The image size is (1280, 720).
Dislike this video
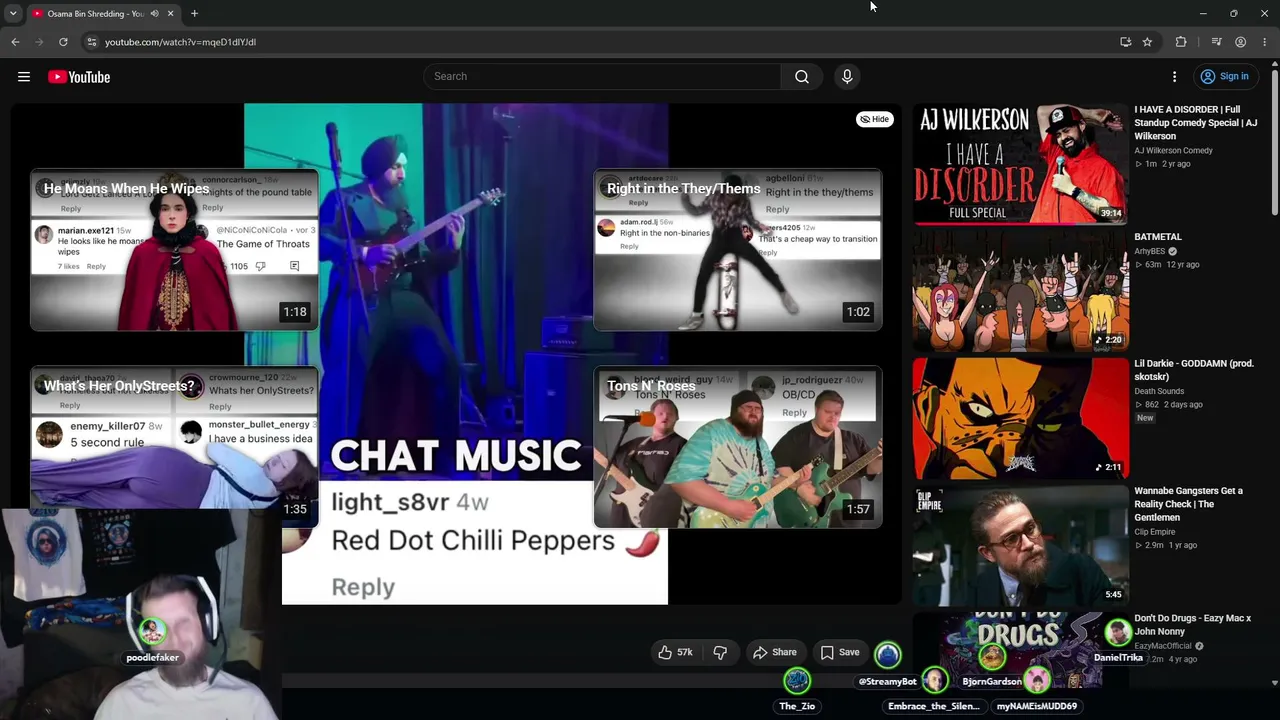pos(720,653)
